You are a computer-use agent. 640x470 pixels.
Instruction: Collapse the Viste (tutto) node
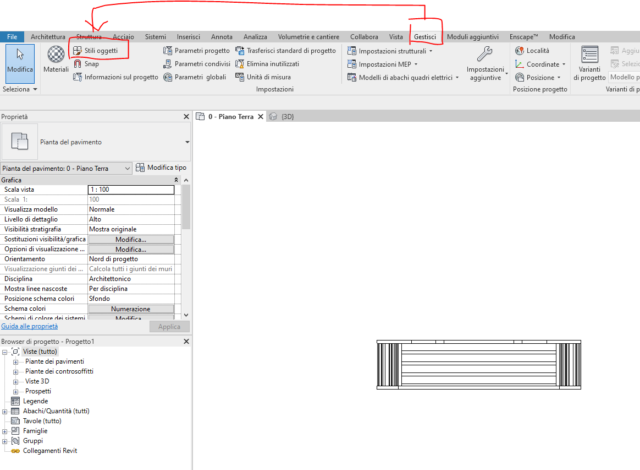click(x=4, y=352)
